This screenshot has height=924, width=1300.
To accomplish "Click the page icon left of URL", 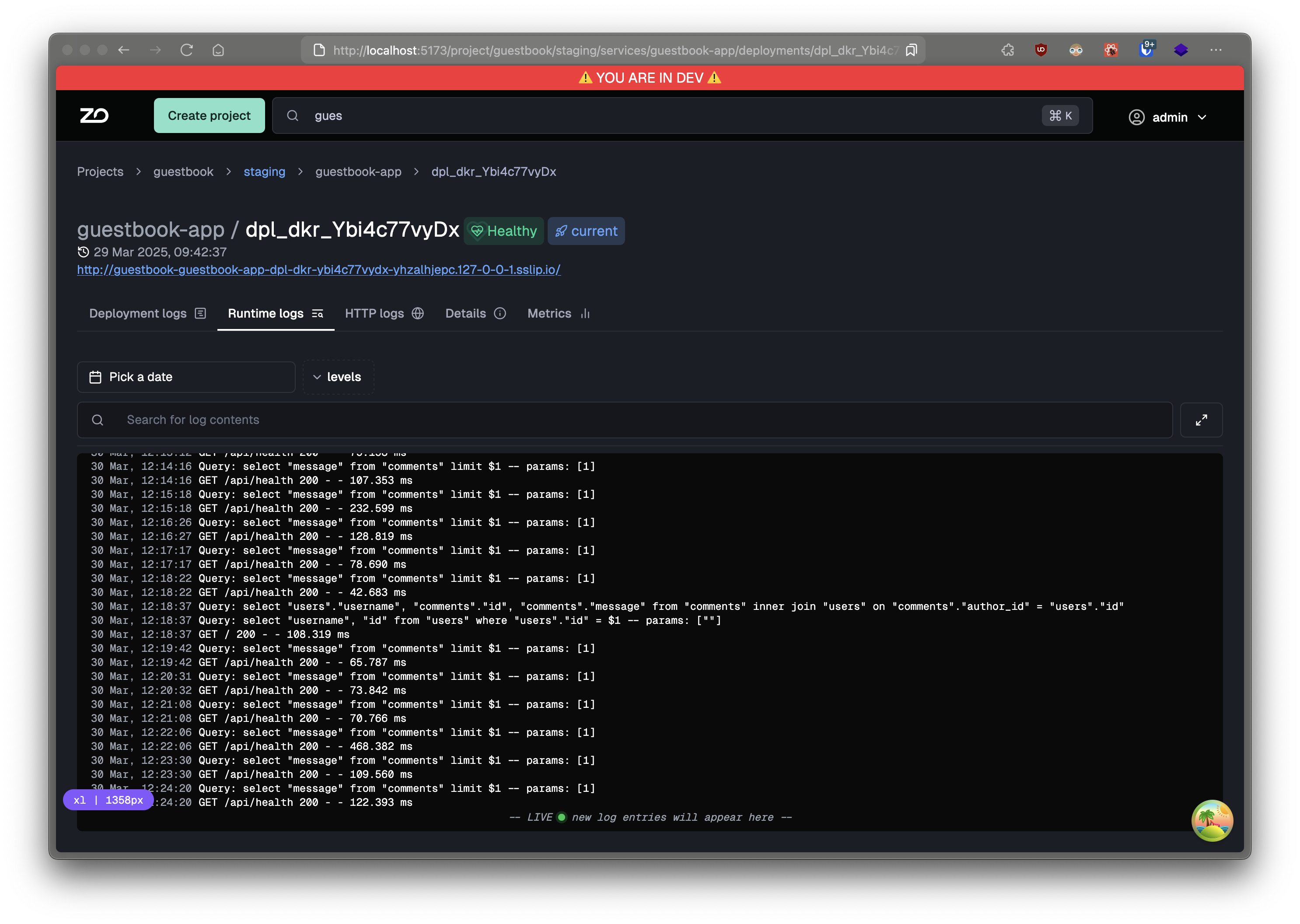I will [x=319, y=50].
